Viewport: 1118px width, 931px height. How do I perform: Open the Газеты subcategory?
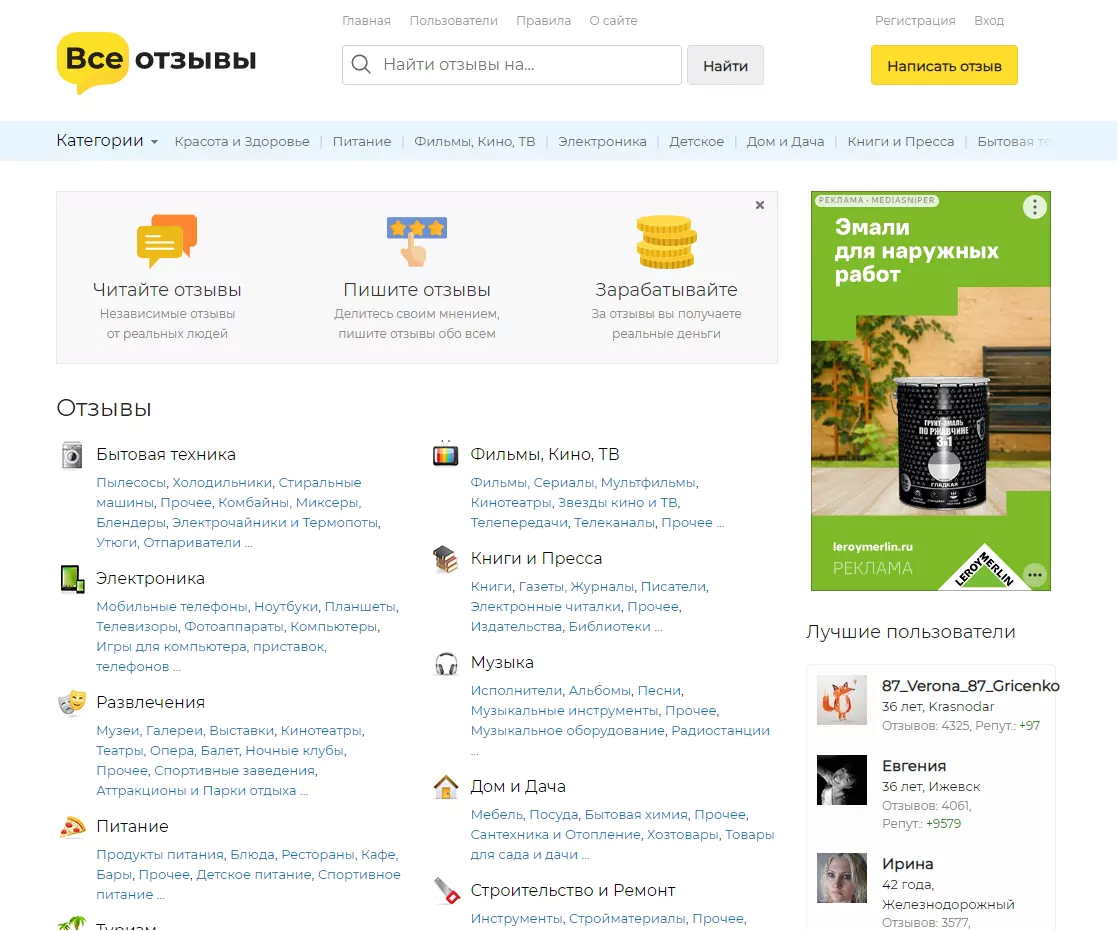pos(541,587)
